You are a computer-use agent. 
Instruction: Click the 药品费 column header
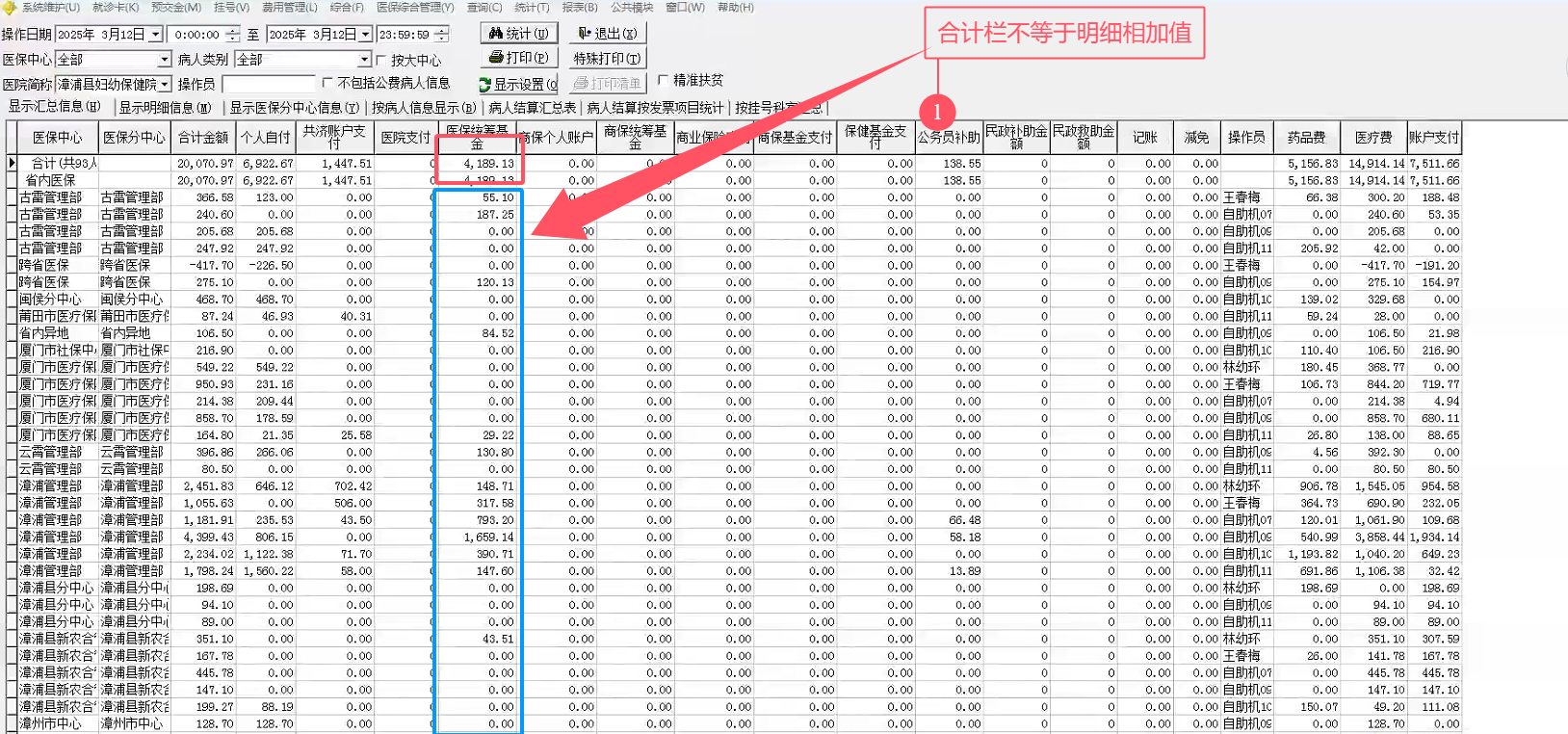pos(1307,138)
